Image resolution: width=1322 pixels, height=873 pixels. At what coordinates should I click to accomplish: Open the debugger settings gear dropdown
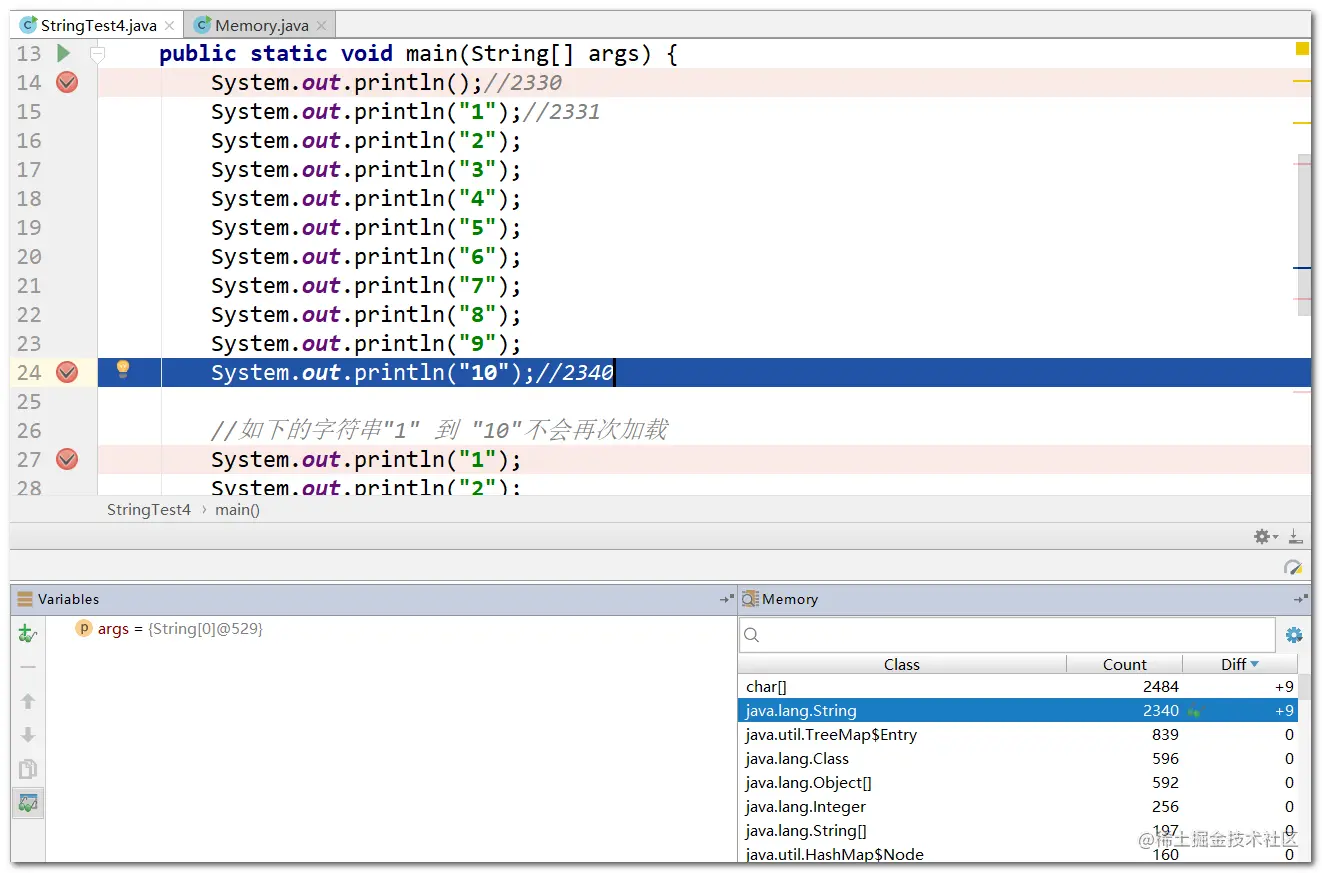pyautogui.click(x=1266, y=537)
